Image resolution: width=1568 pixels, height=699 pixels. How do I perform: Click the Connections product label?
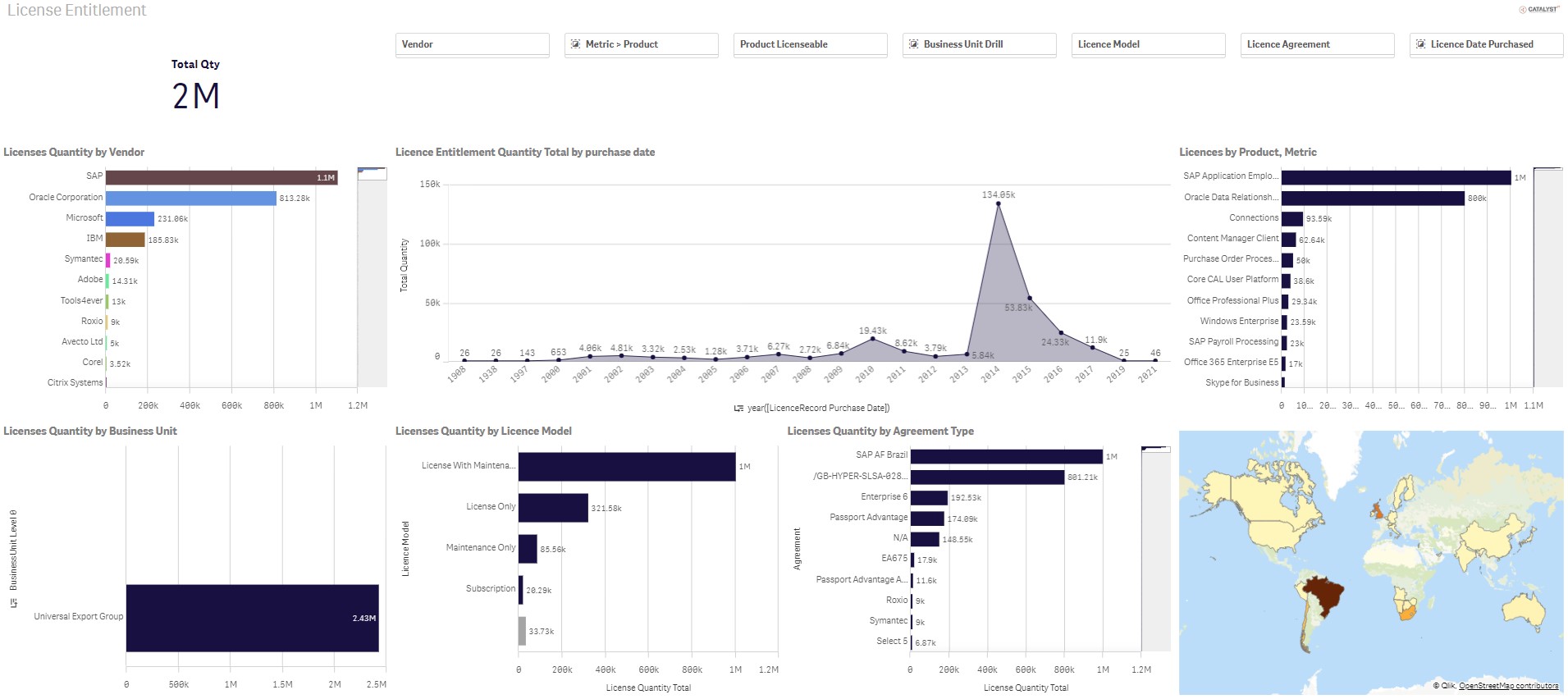pos(1254,217)
